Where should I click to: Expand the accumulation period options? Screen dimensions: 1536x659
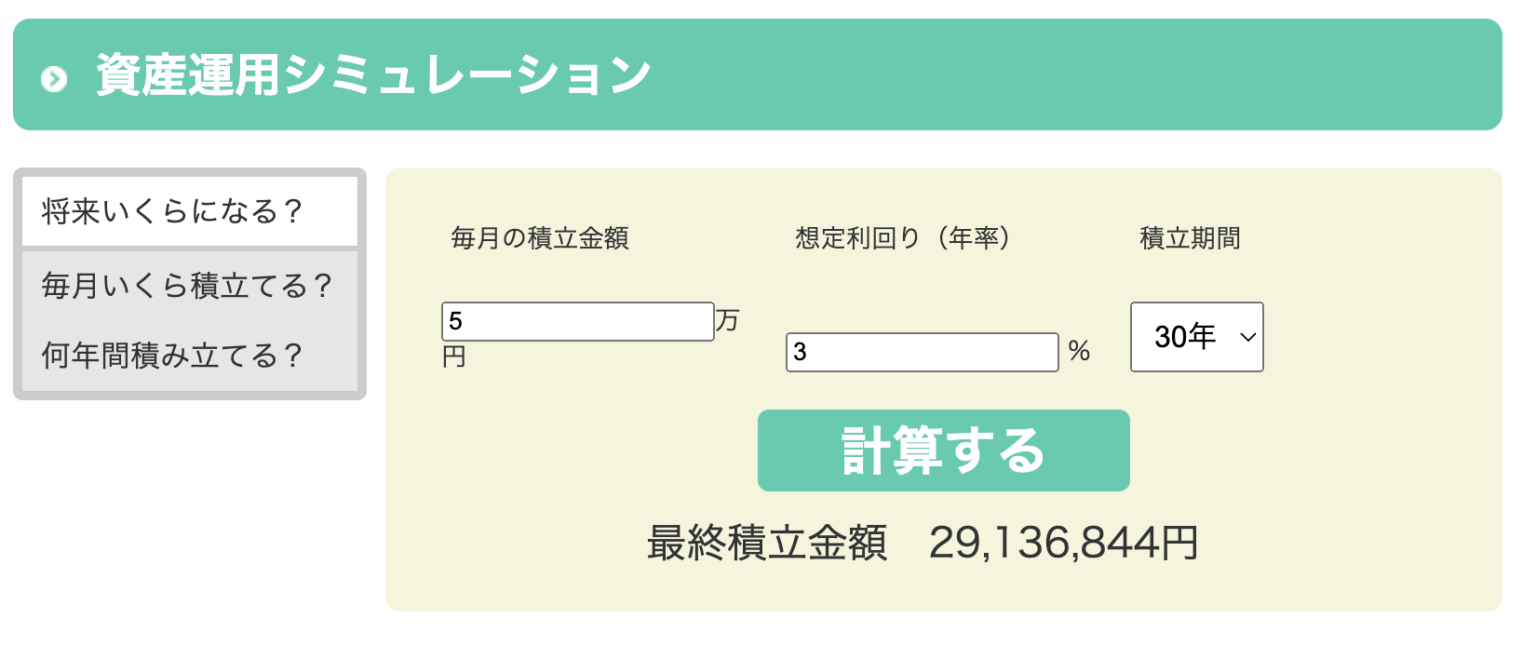tap(1196, 337)
